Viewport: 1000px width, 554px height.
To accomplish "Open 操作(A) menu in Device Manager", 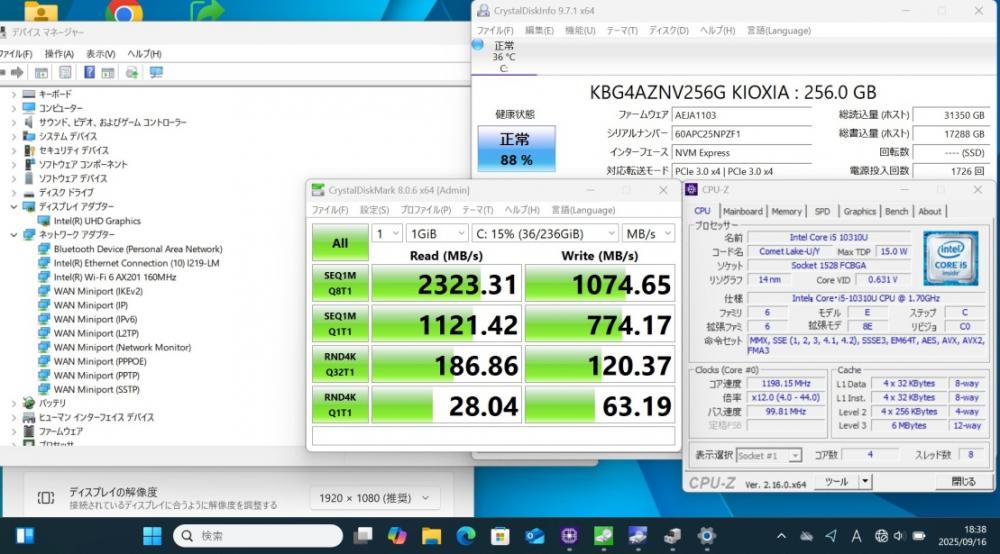I will pyautogui.click(x=59, y=54).
